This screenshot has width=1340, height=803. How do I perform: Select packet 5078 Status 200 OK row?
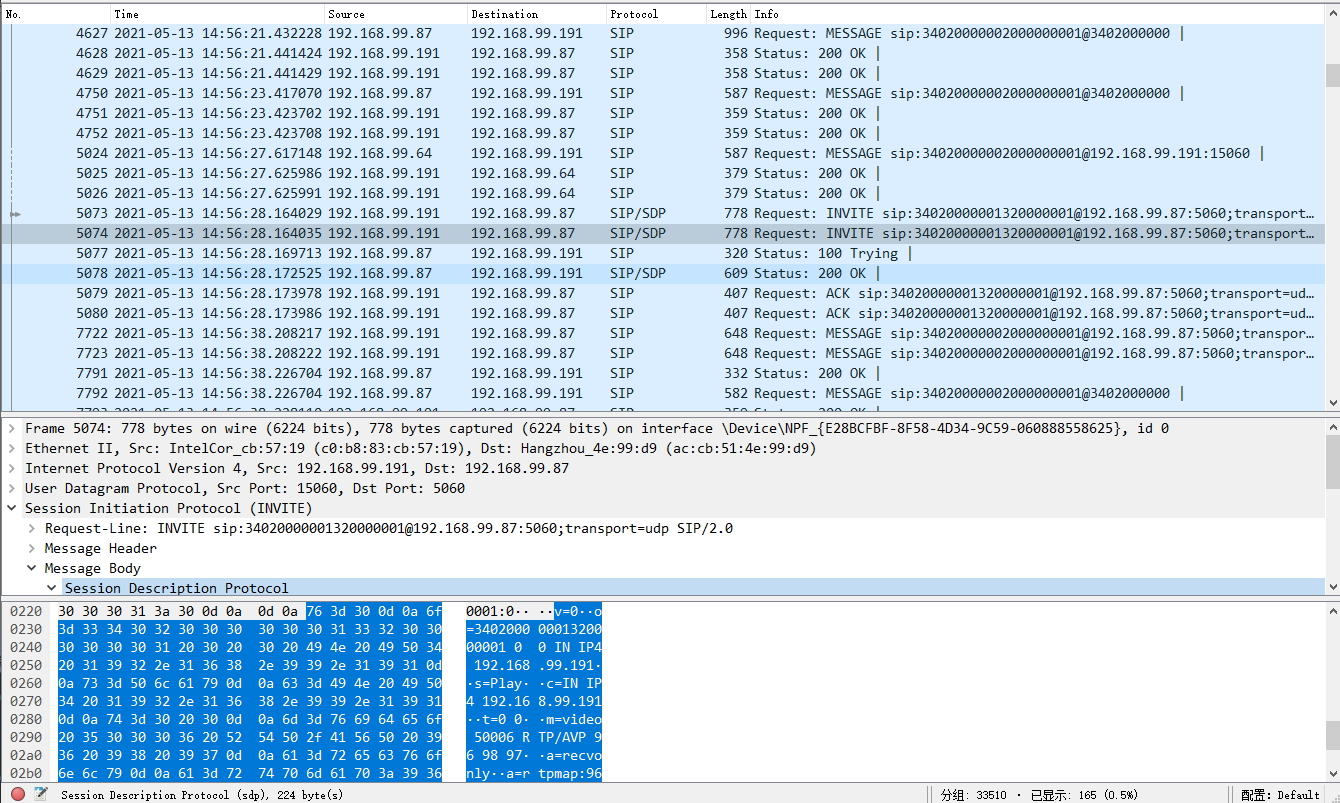pyautogui.click(x=663, y=273)
